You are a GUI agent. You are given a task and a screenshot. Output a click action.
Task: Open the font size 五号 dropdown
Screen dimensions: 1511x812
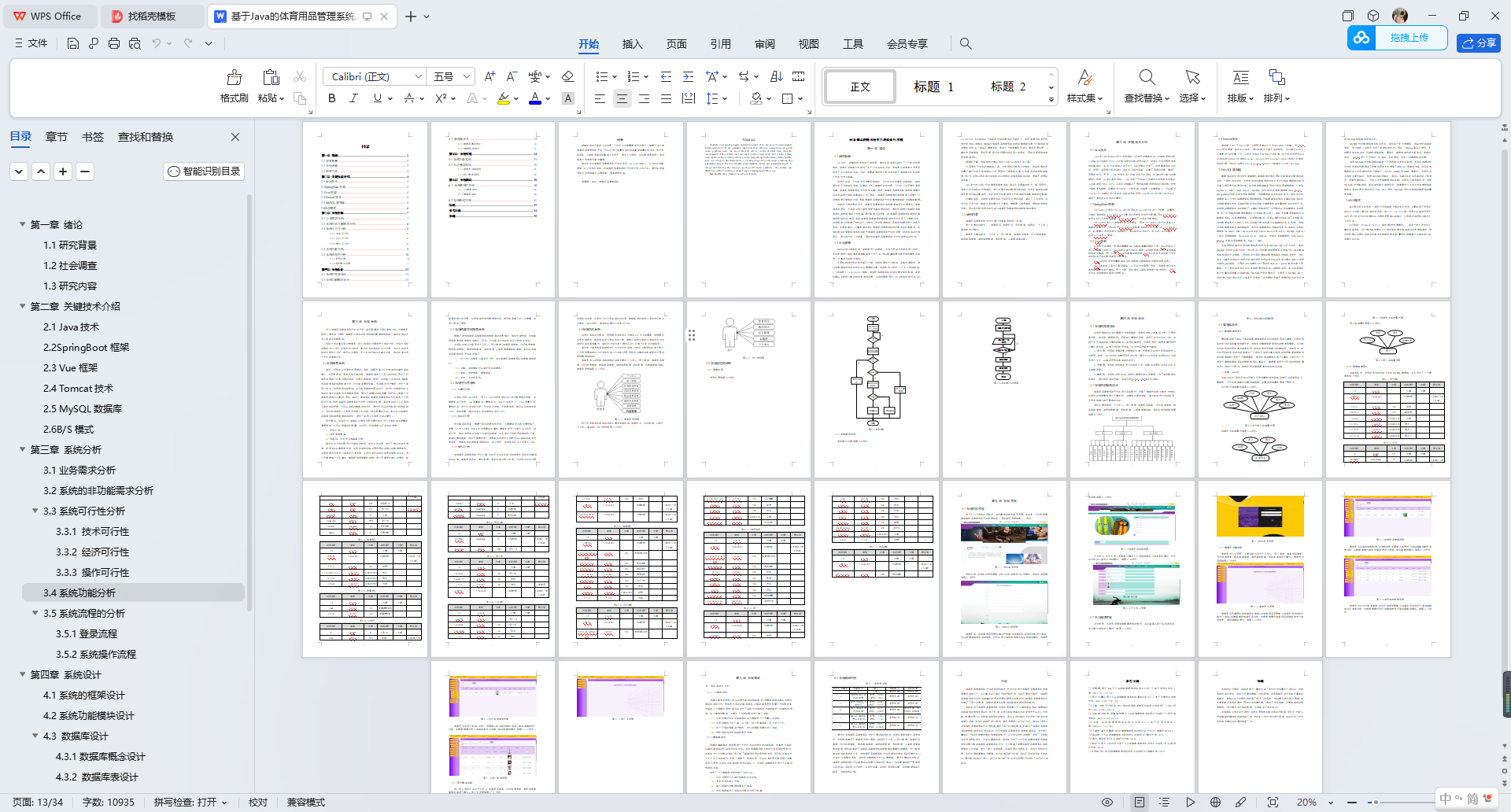coord(466,76)
